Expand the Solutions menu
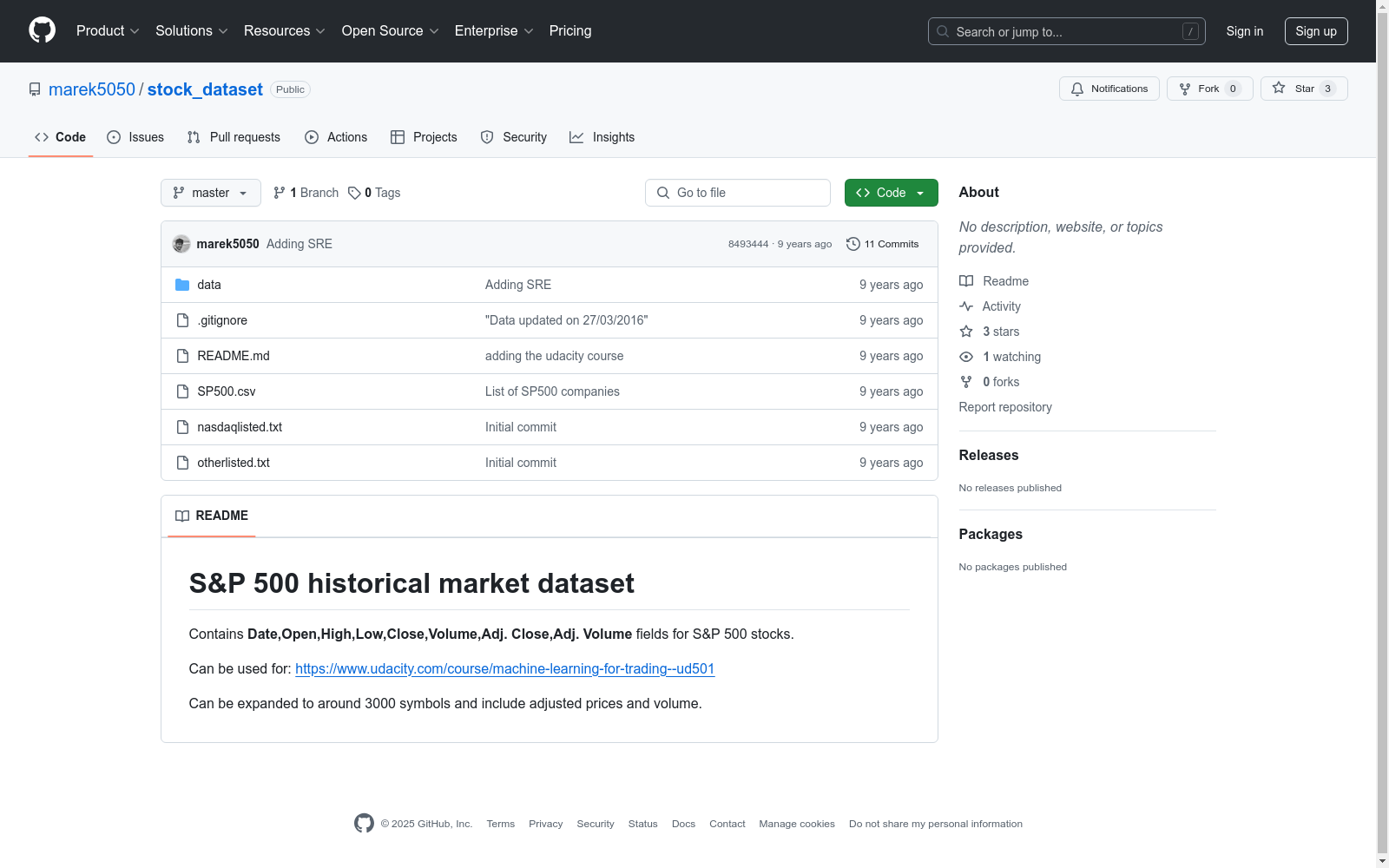 click(192, 31)
